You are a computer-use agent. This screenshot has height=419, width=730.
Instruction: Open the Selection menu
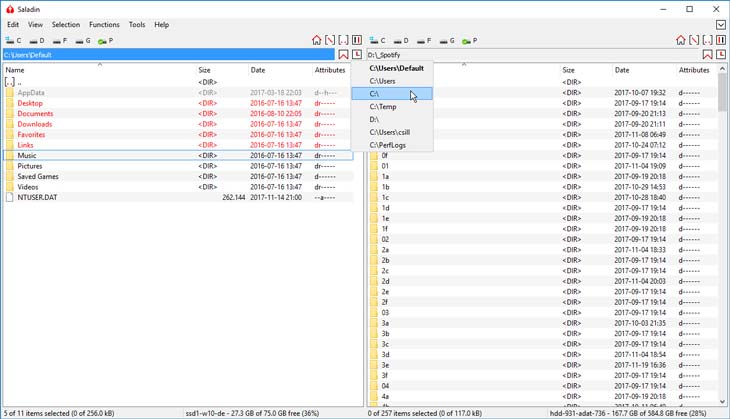[x=66, y=24]
